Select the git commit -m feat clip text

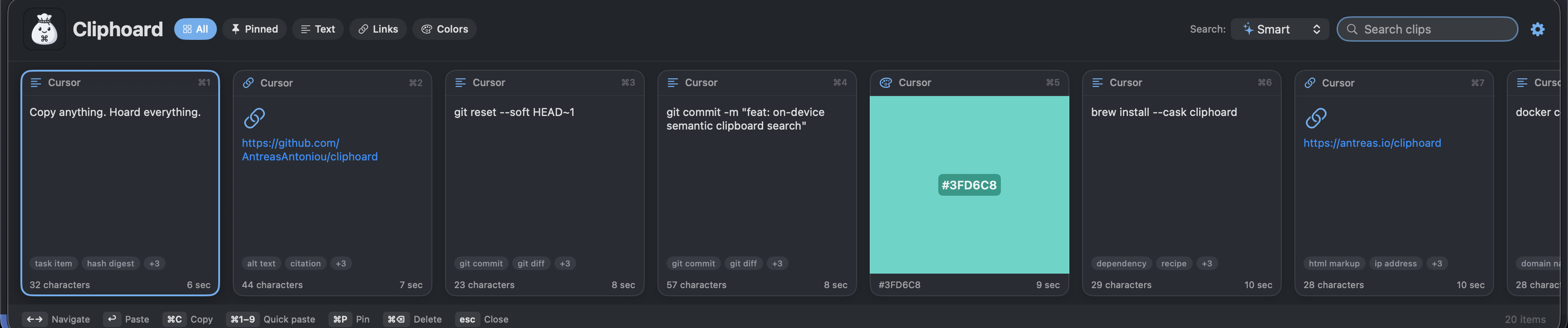(745, 119)
